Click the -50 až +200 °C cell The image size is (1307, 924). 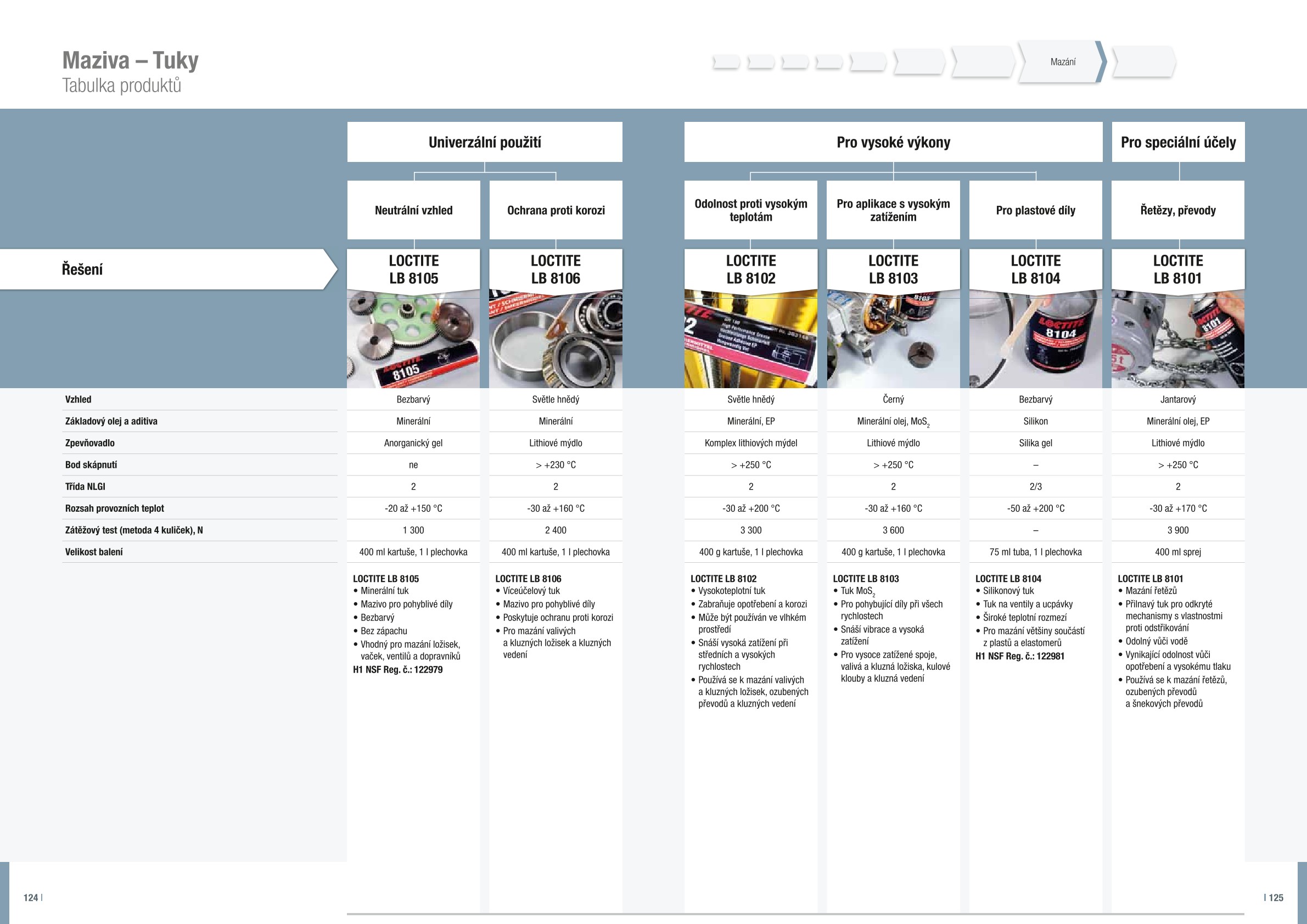(1035, 508)
